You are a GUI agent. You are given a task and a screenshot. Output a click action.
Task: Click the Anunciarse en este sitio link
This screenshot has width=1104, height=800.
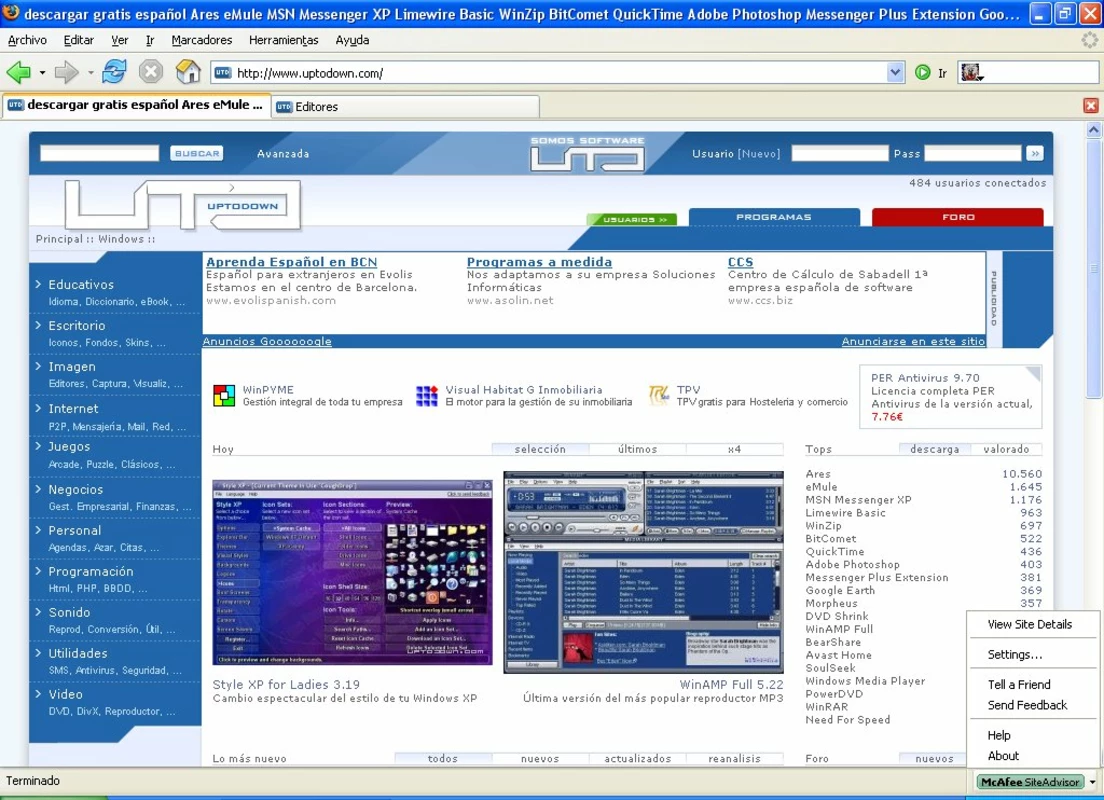point(913,342)
